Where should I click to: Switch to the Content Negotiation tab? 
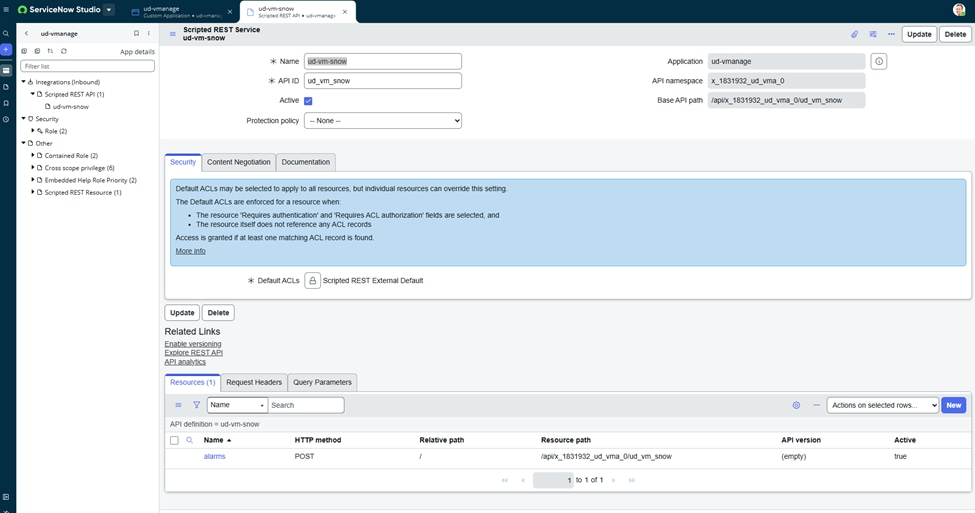point(239,162)
